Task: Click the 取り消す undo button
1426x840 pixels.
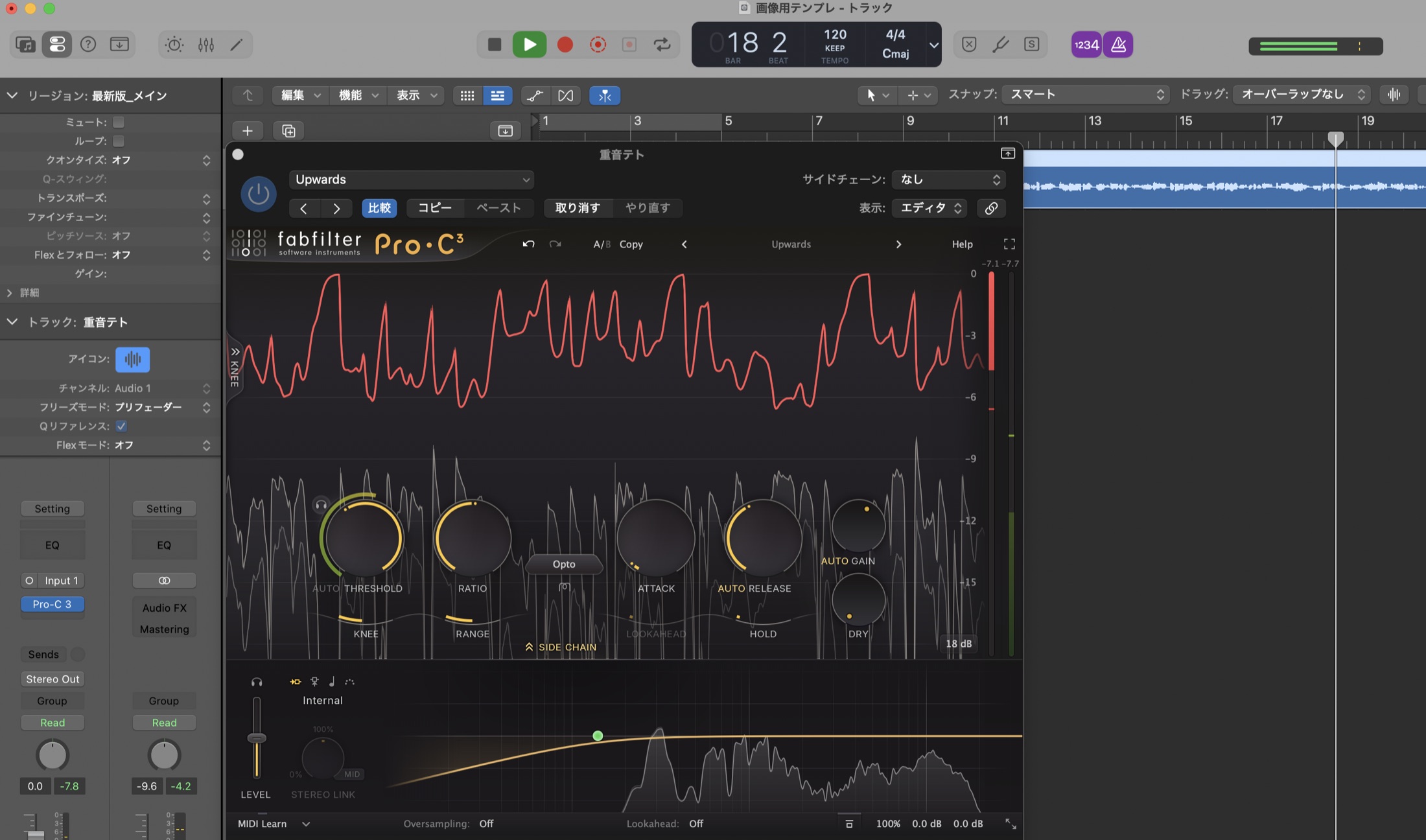Action: point(577,208)
